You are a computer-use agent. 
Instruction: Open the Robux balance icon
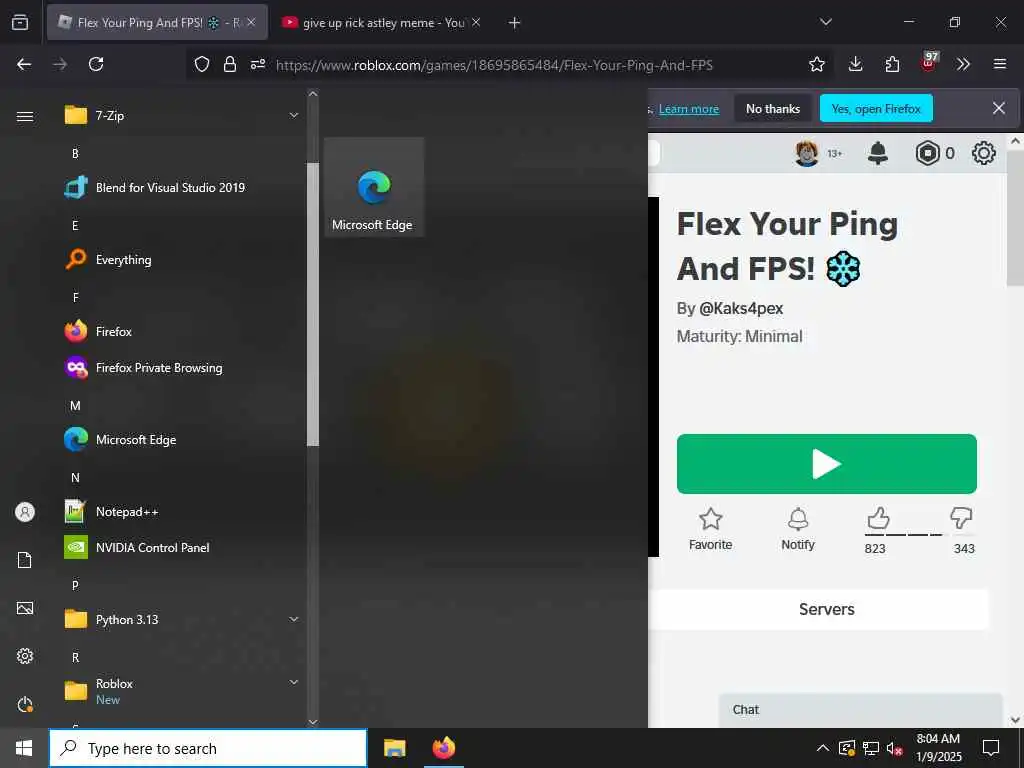(927, 153)
